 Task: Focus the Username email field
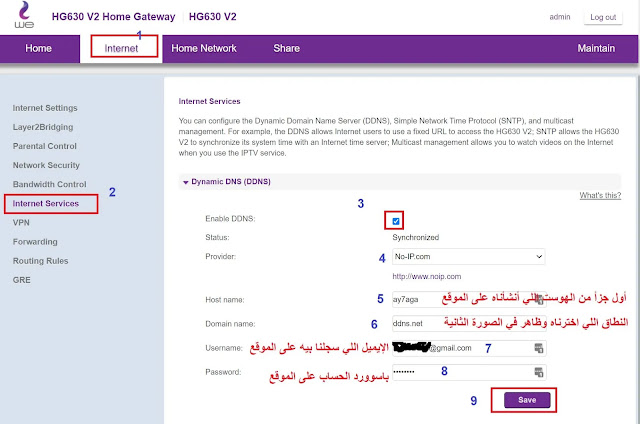pos(469,348)
